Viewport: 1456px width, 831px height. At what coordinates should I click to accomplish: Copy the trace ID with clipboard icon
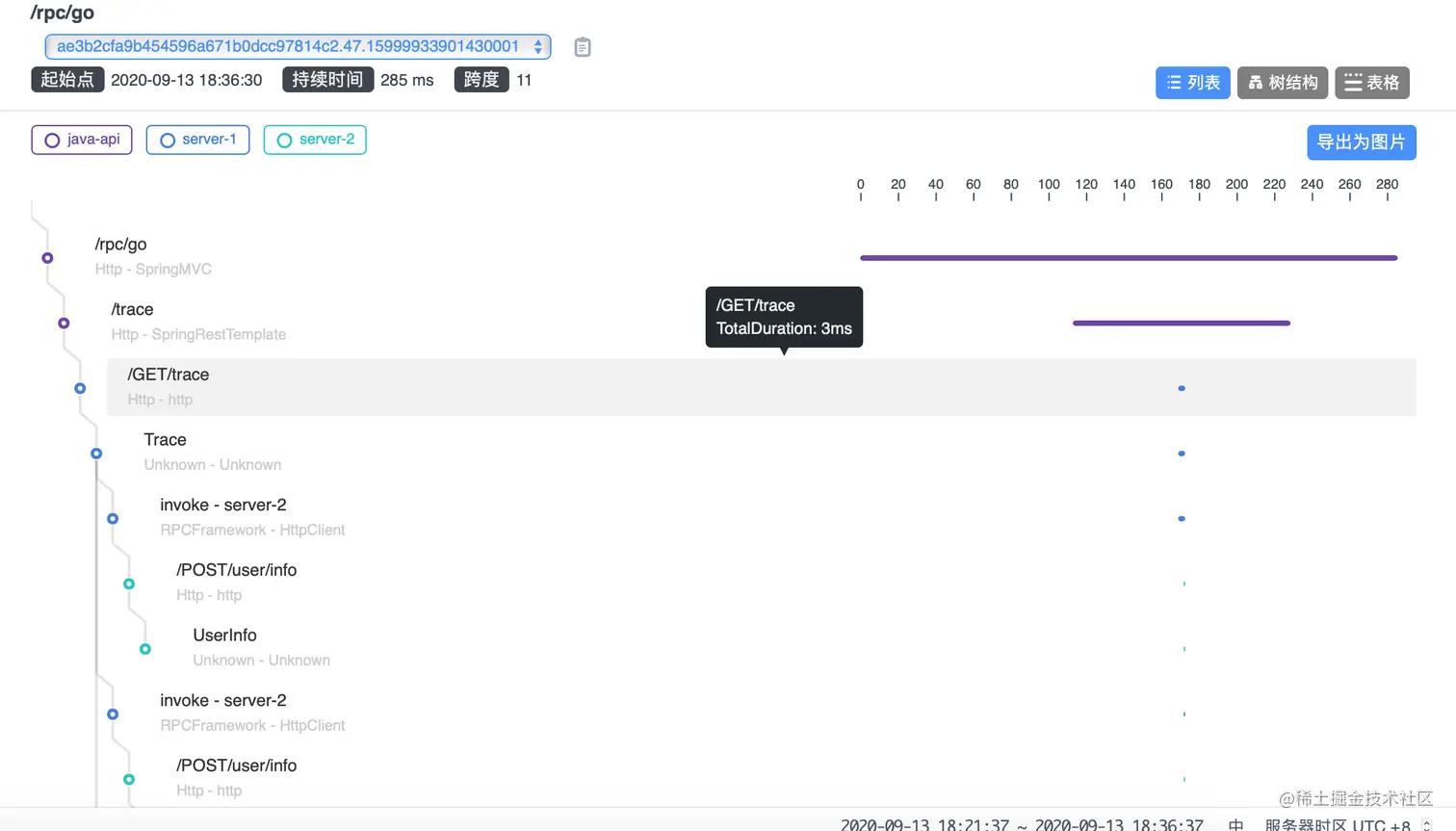pos(583,46)
